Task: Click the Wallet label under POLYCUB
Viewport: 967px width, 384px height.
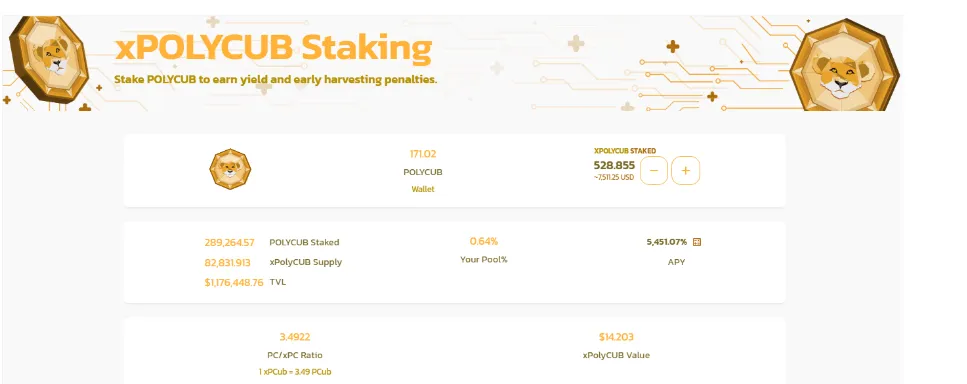Action: coord(422,189)
